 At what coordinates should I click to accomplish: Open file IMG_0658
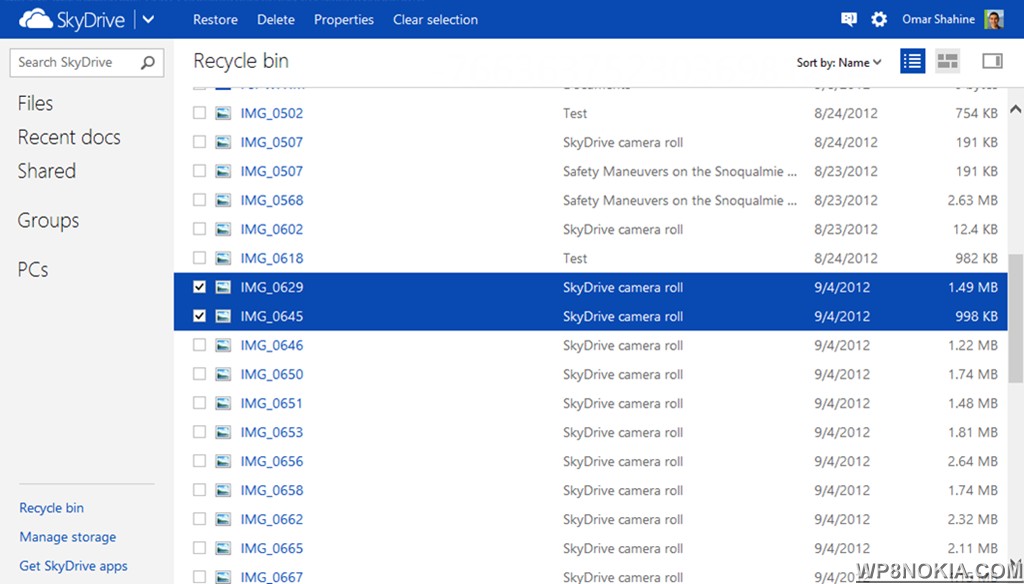(272, 491)
